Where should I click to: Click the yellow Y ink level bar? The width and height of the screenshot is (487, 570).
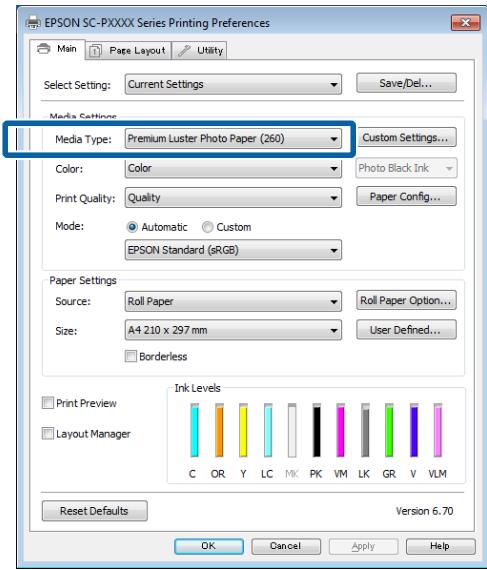tap(243, 430)
